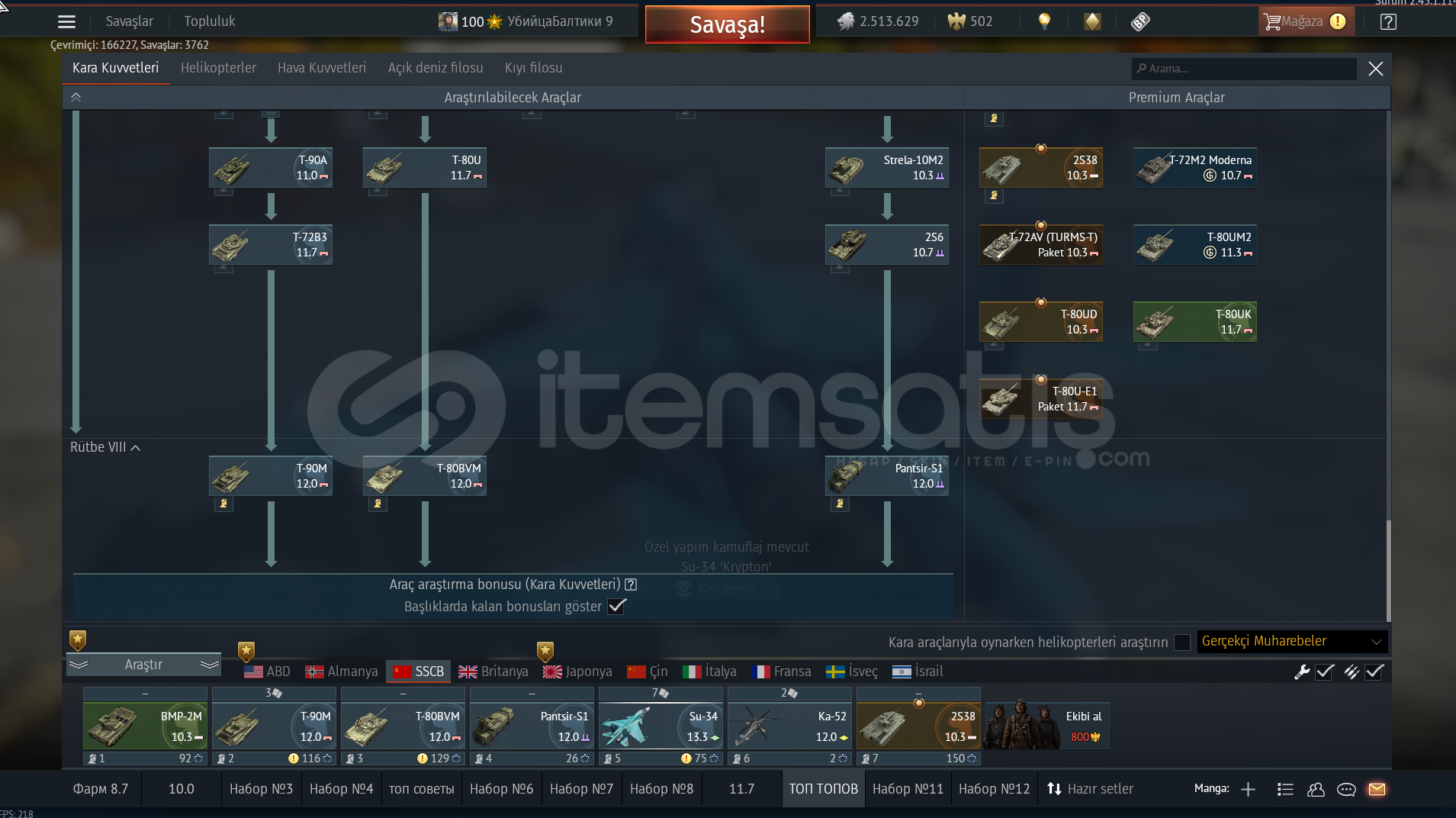This screenshot has width=1456, height=818.
Task: Select the Pantsir-S1 card in research tree
Action: point(887,475)
